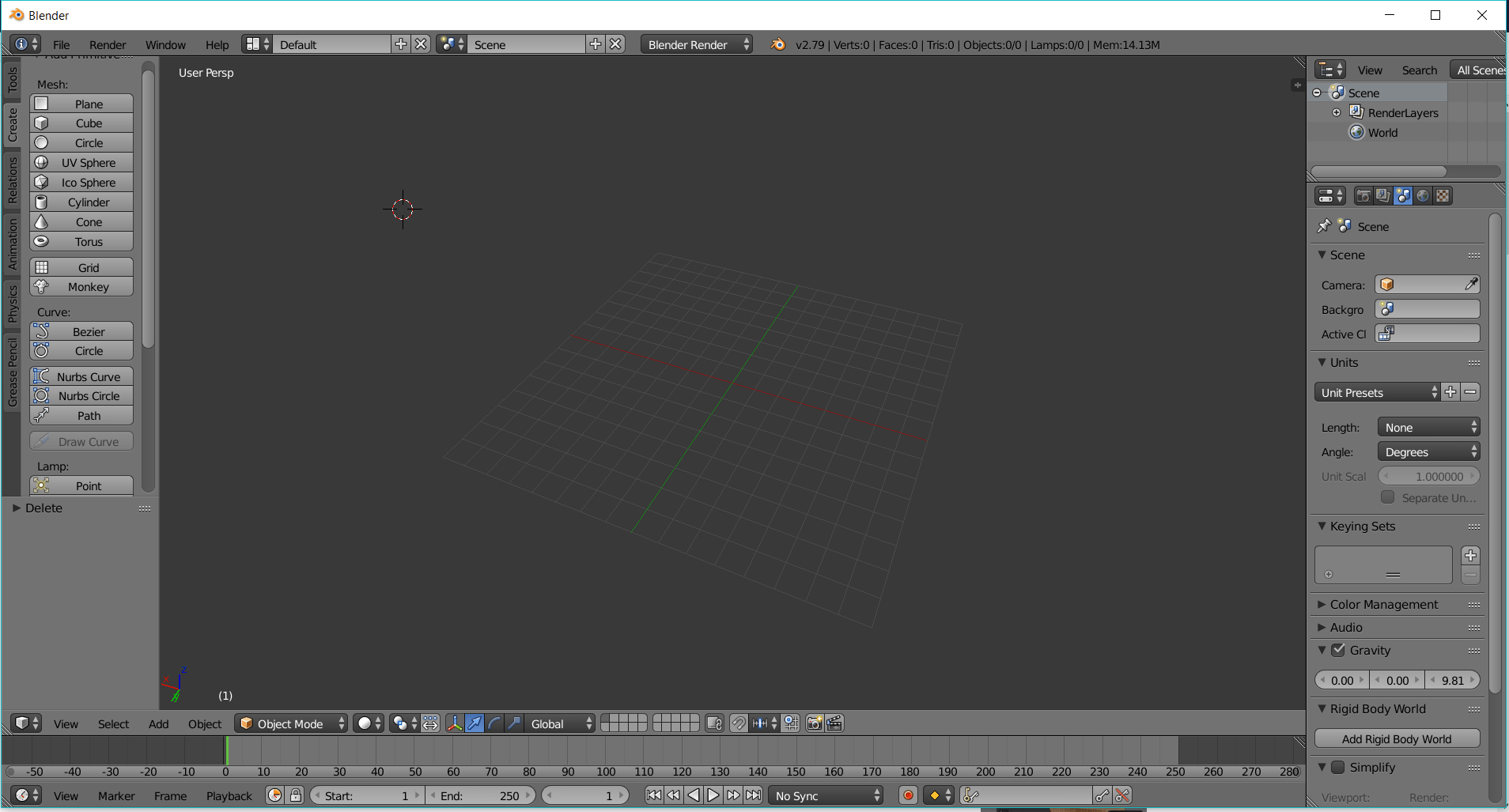Click the Blender logo in info header

[x=778, y=44]
